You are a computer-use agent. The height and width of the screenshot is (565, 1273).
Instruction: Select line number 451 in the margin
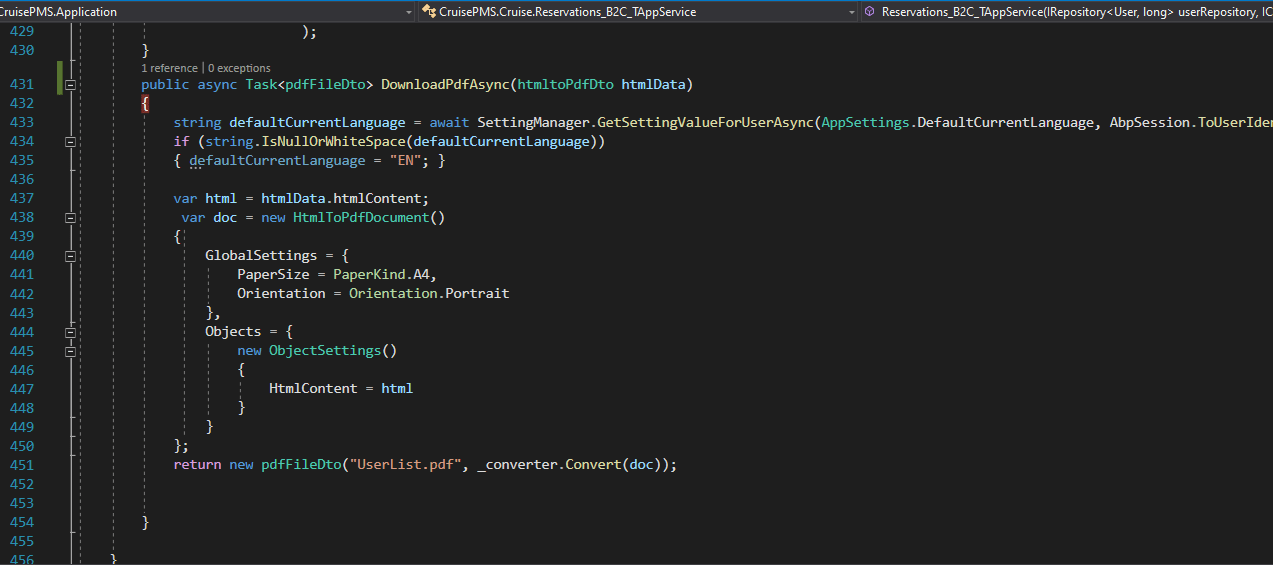coord(21,465)
